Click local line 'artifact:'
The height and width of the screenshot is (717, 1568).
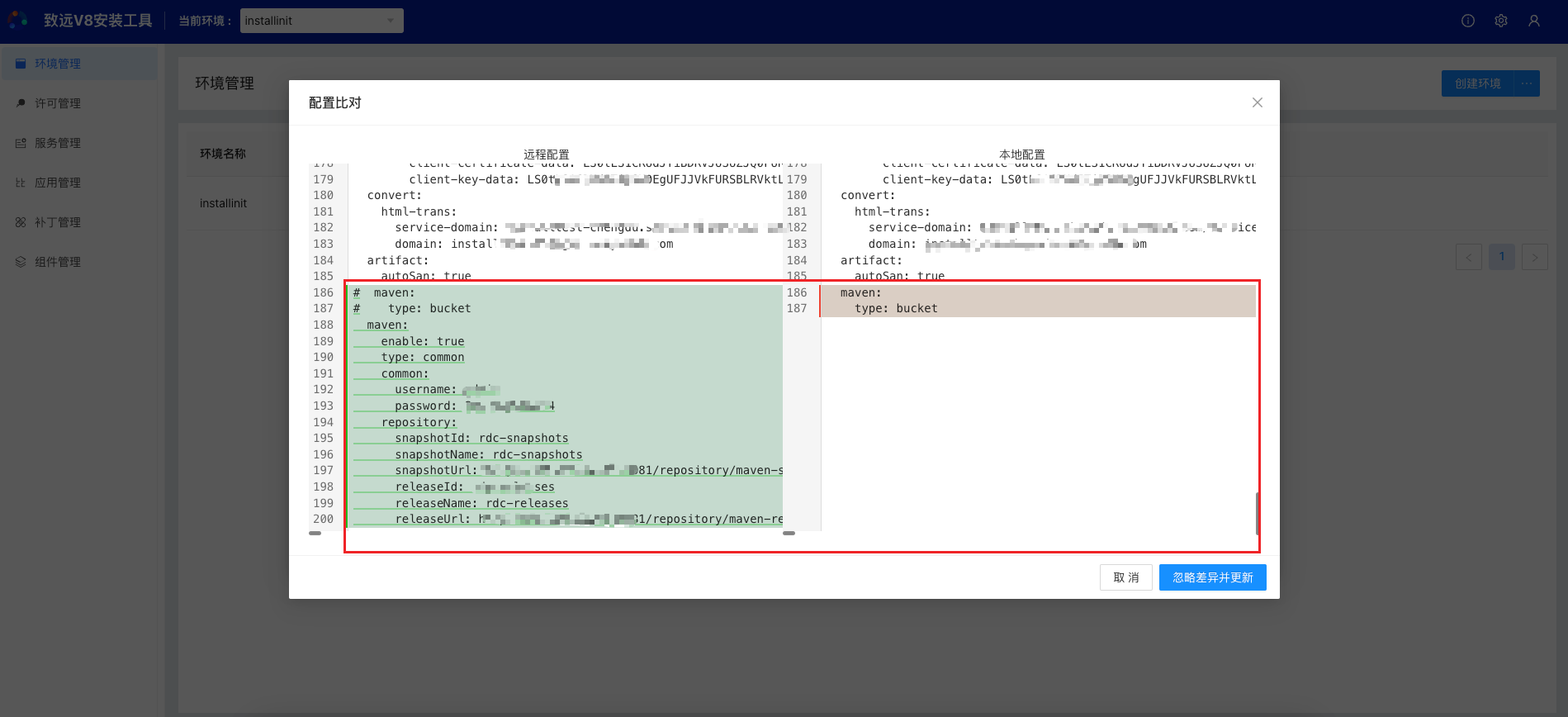click(871, 260)
